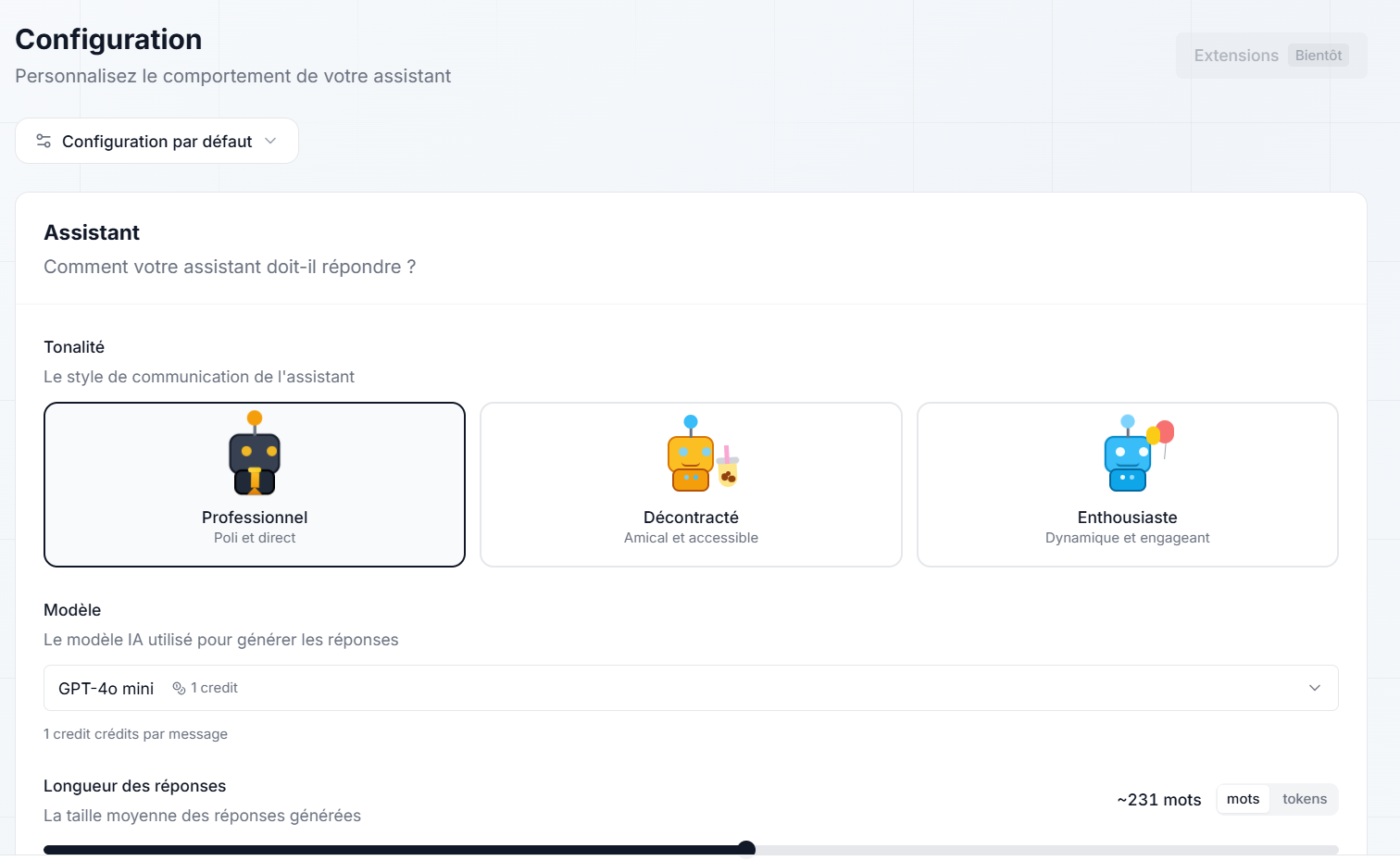Select the "Poli et direct" tone description
The height and width of the screenshot is (861, 1400).
(255, 538)
